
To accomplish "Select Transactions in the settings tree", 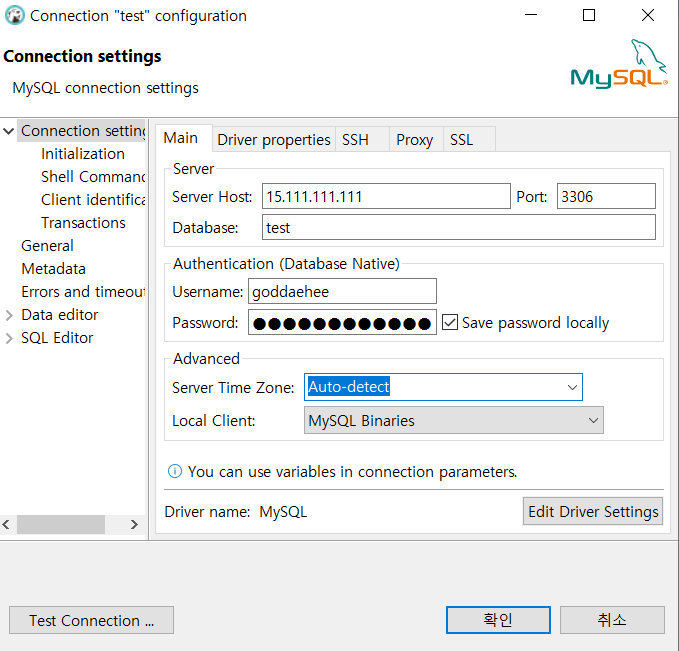I will click(x=83, y=223).
